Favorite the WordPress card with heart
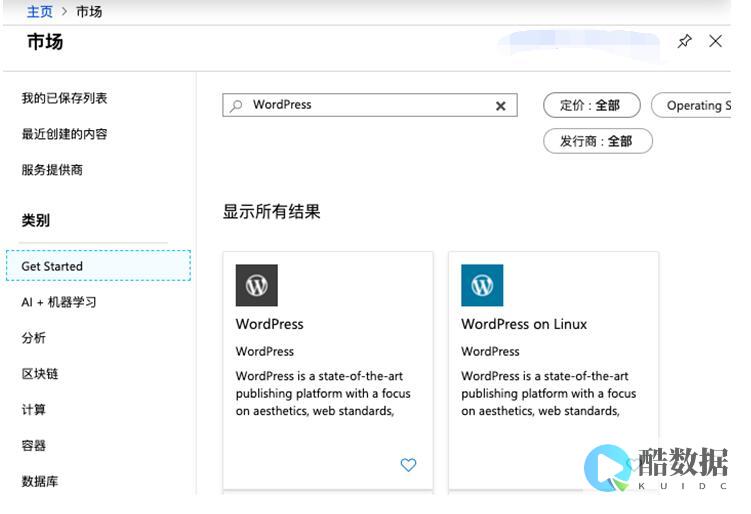The width and height of the screenshot is (751, 514). pos(408,465)
